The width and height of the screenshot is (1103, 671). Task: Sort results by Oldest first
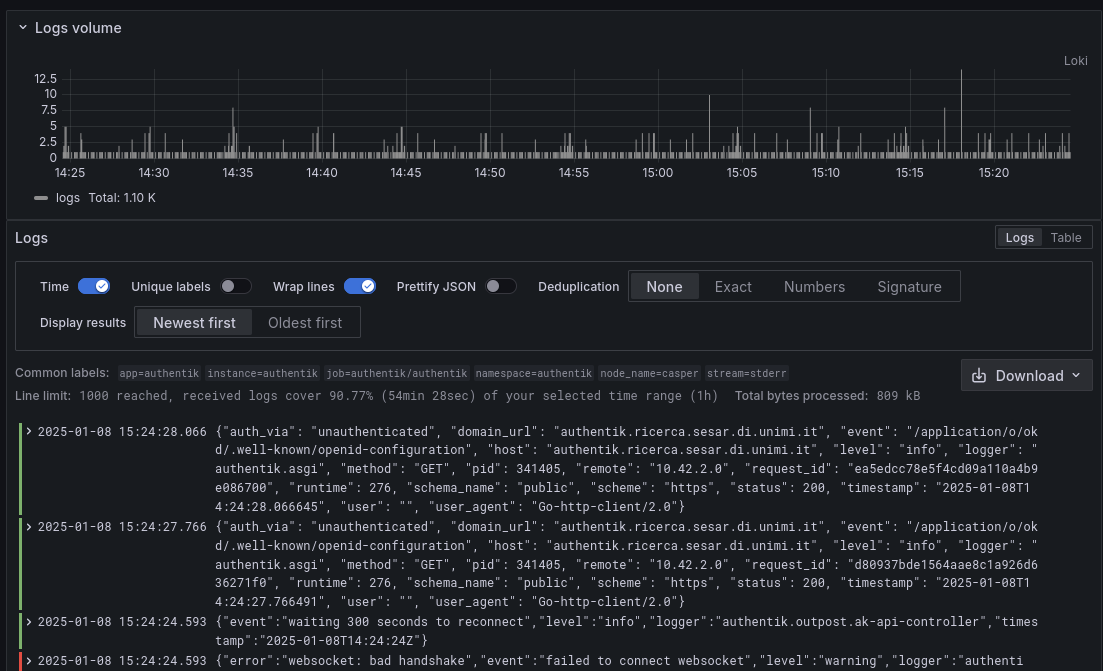pos(305,323)
